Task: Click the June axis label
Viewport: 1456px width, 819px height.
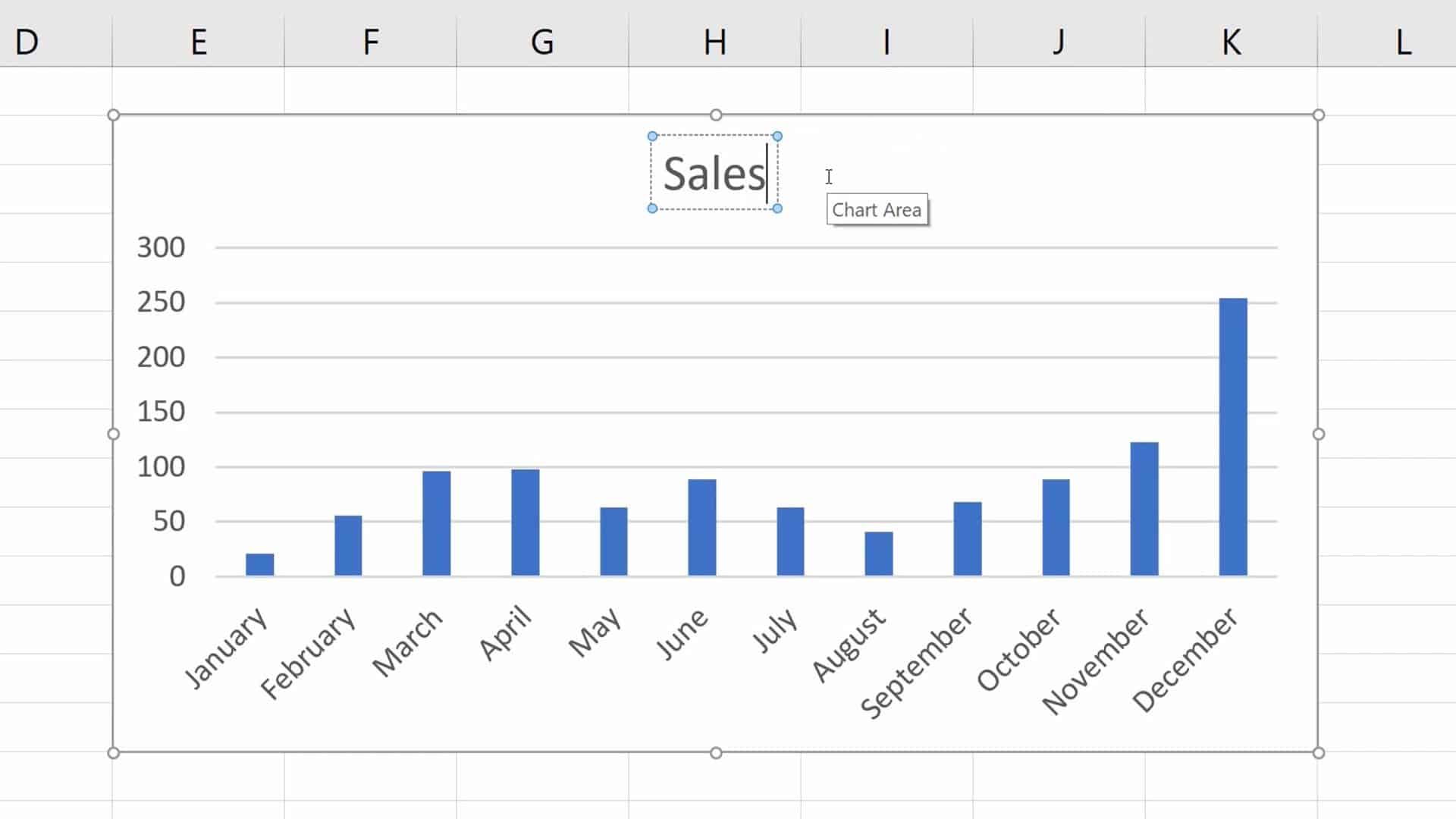Action: tap(682, 633)
